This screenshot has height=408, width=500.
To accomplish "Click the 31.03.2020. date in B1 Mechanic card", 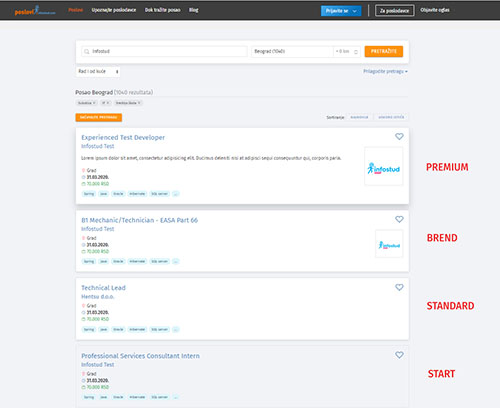I will point(98,245).
